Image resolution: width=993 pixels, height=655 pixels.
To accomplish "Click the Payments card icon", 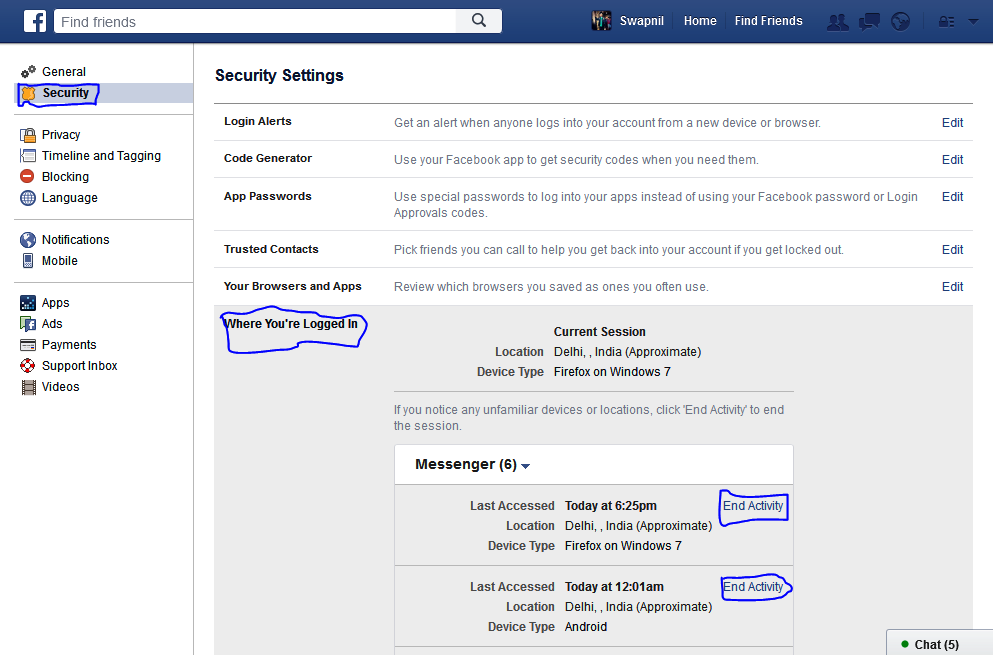I will (28, 345).
